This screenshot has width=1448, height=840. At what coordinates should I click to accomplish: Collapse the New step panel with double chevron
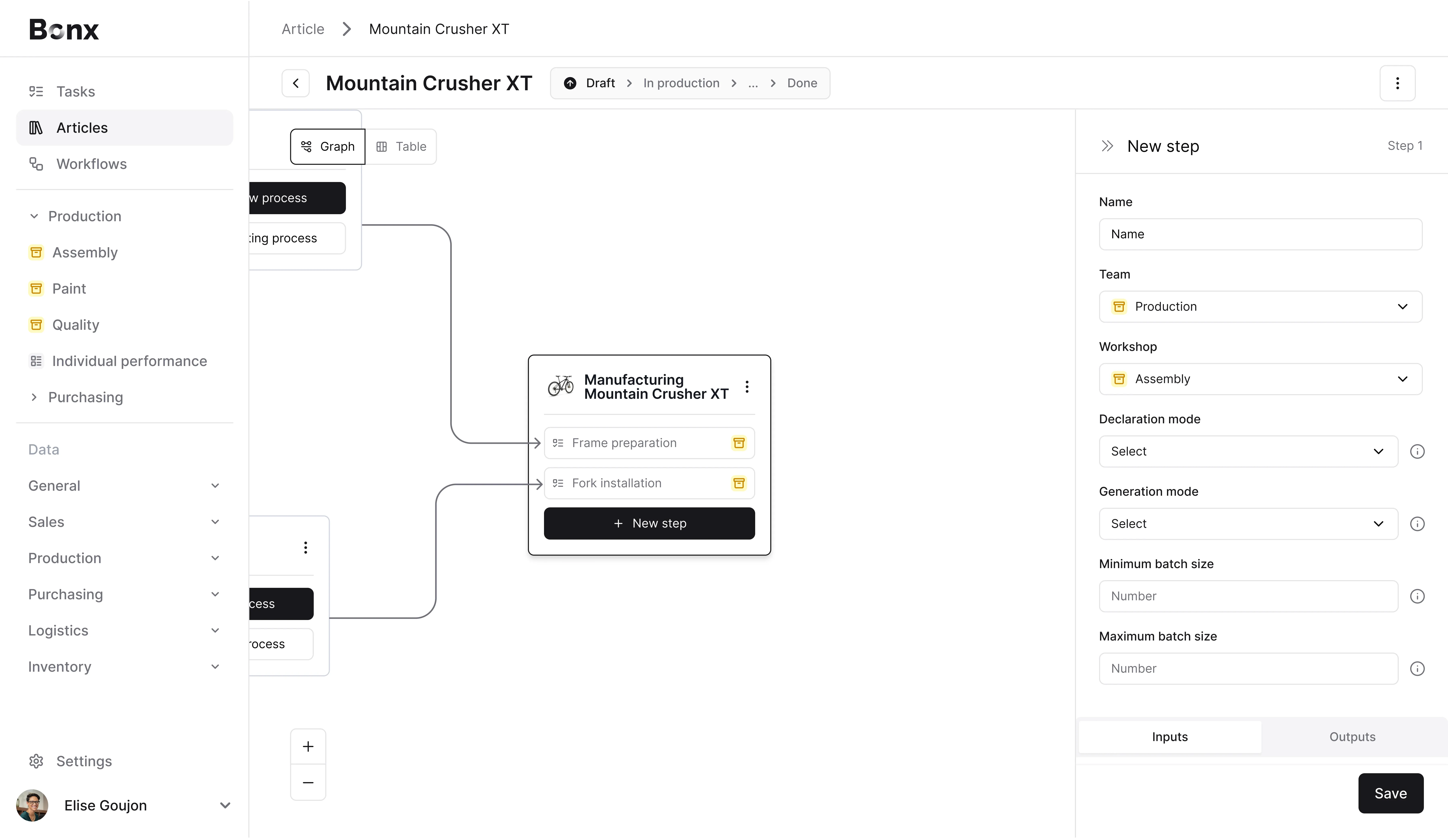pyautogui.click(x=1107, y=146)
